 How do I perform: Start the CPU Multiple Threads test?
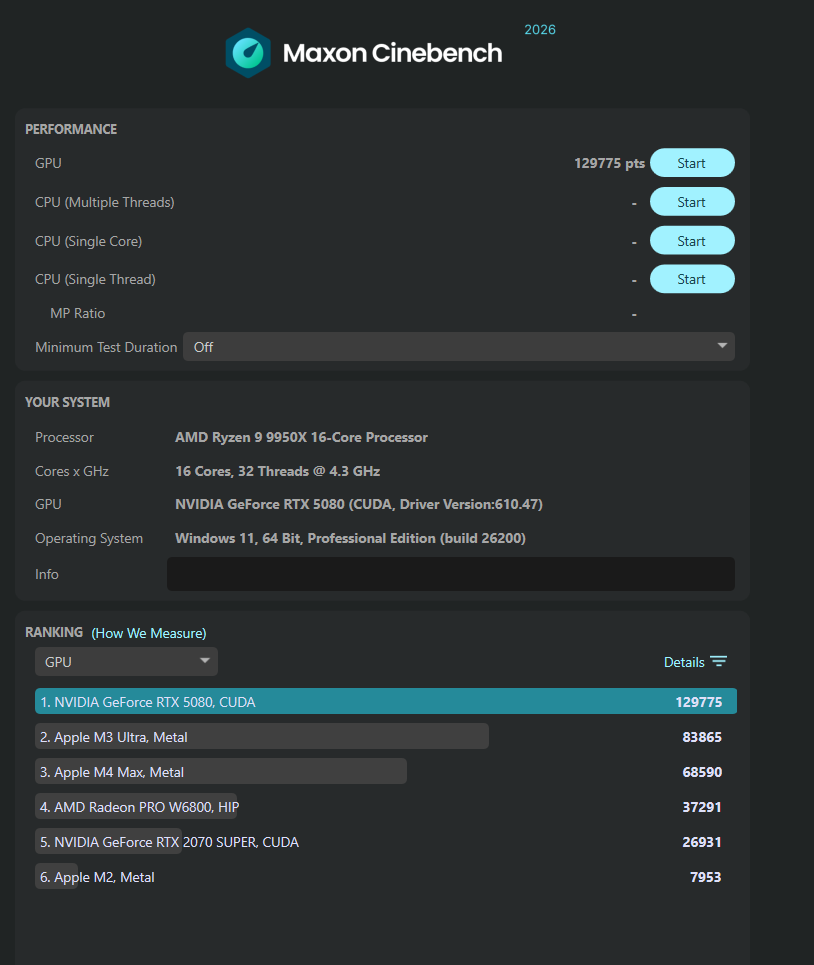692,202
